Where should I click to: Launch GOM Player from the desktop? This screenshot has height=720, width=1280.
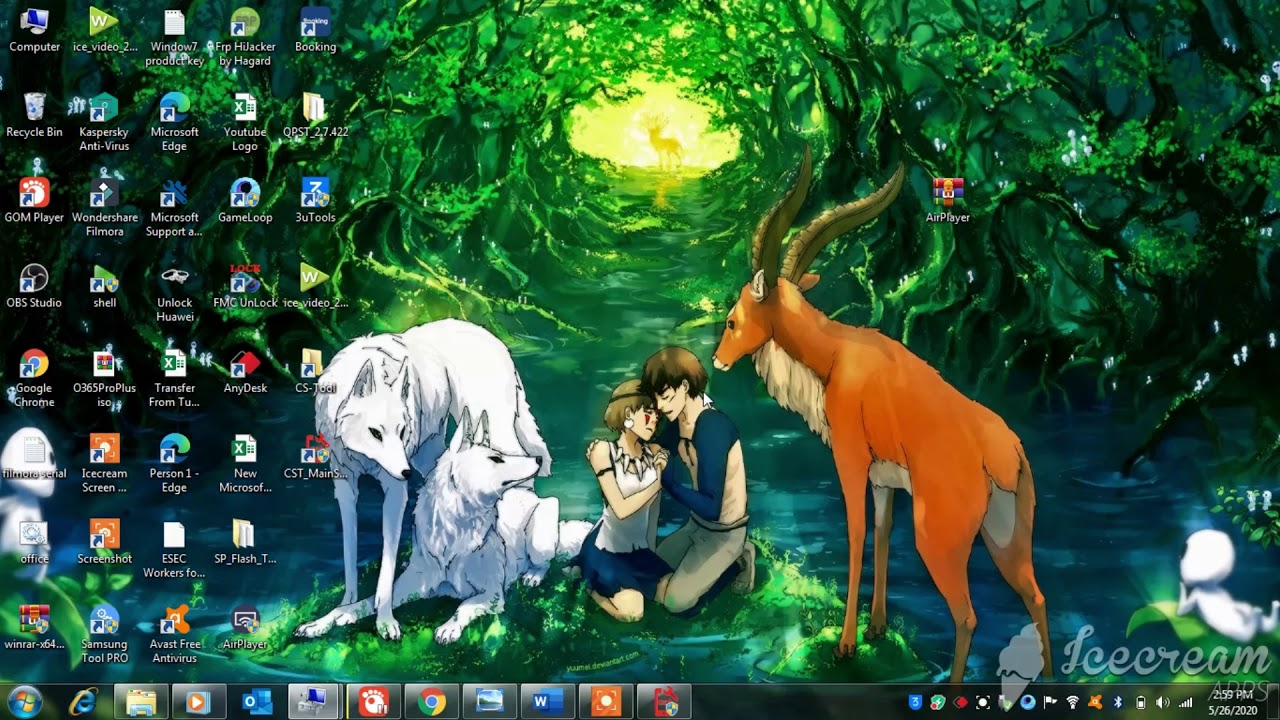pyautogui.click(x=34, y=200)
